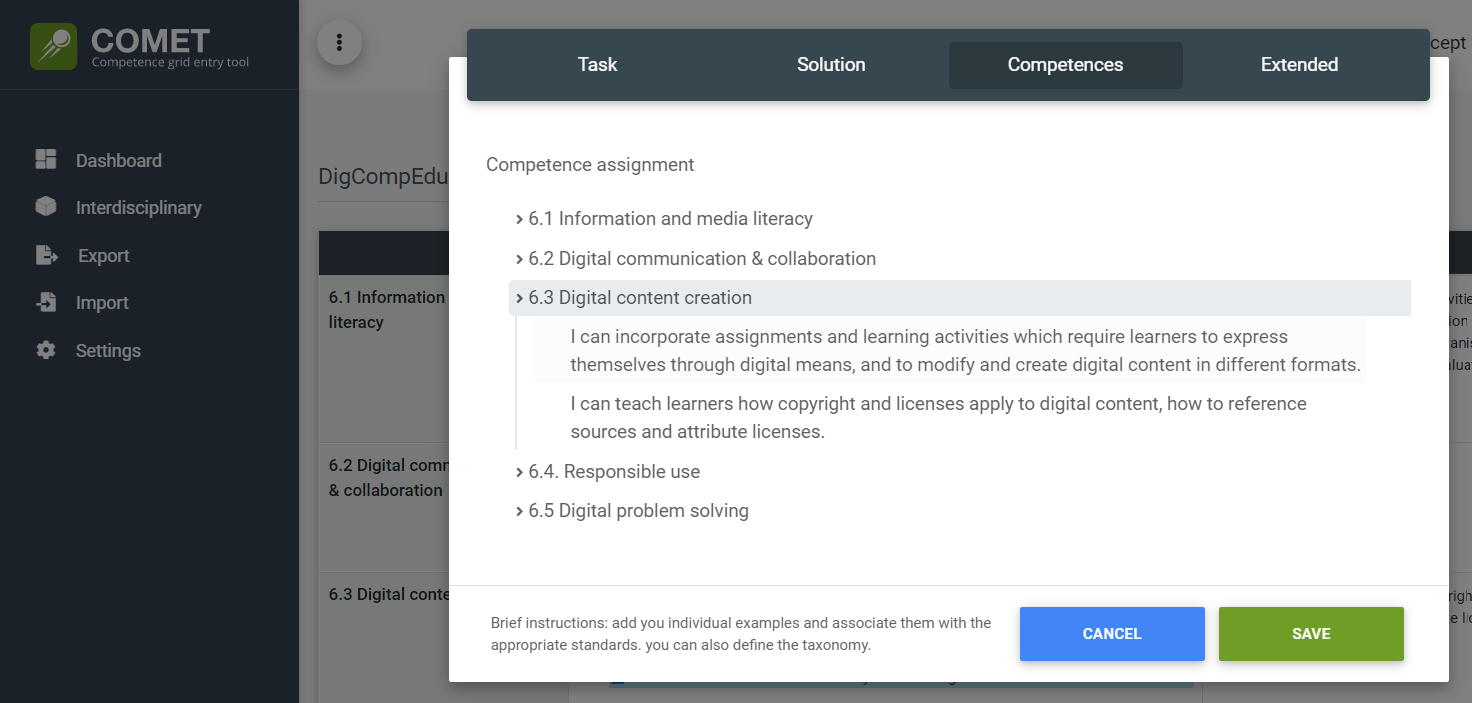Expand 6.5 Digital problem solving
The height and width of the screenshot is (703, 1472).
coord(638,511)
